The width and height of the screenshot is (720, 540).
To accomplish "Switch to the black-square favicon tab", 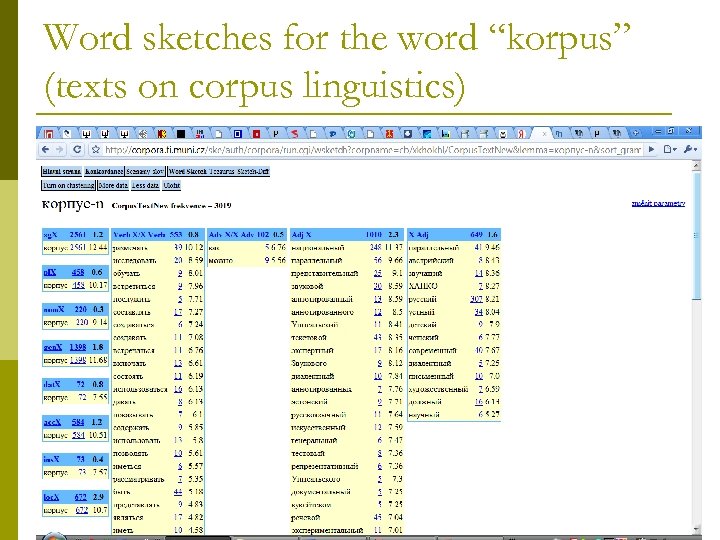I will [x=181, y=134].
